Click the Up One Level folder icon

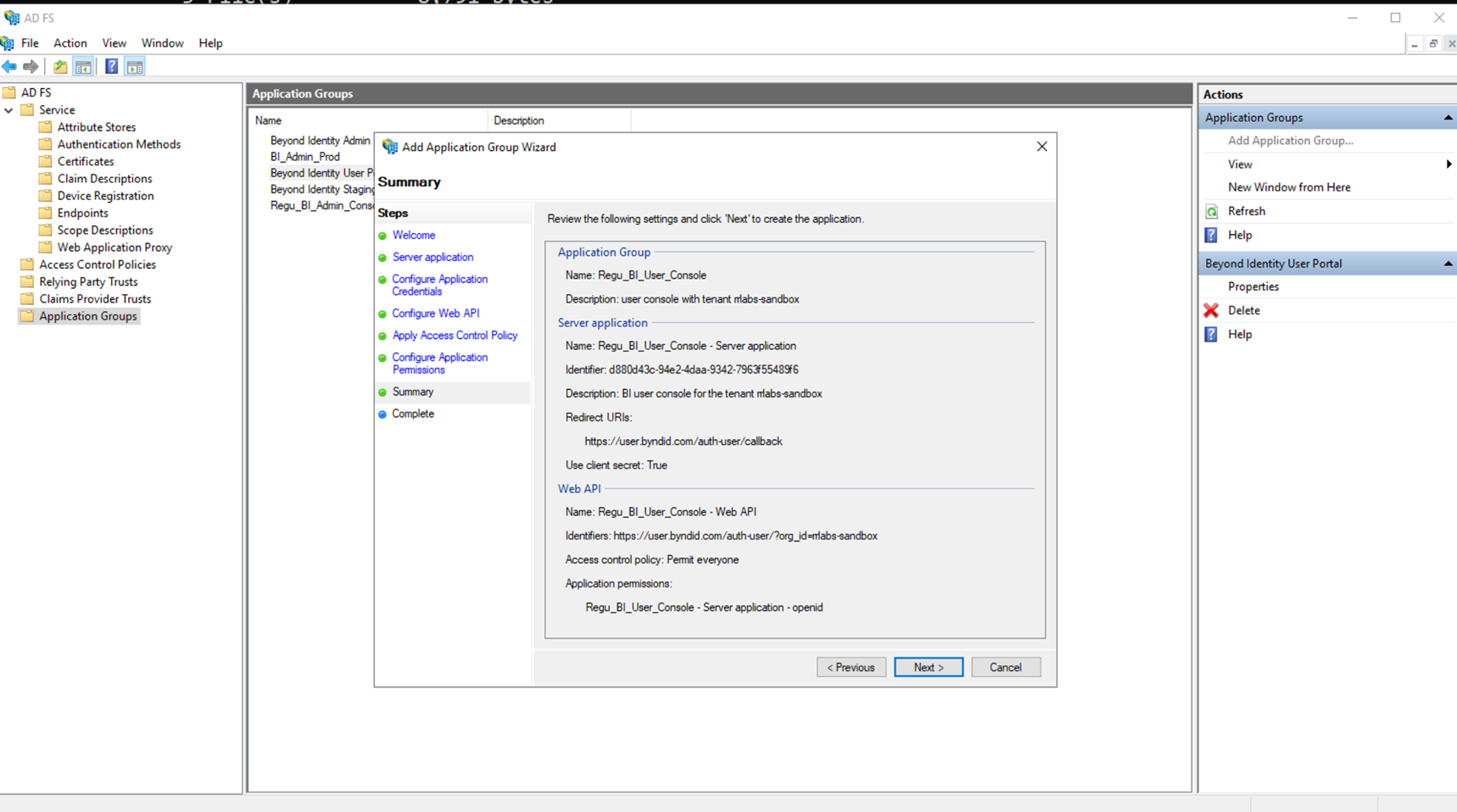[60, 67]
